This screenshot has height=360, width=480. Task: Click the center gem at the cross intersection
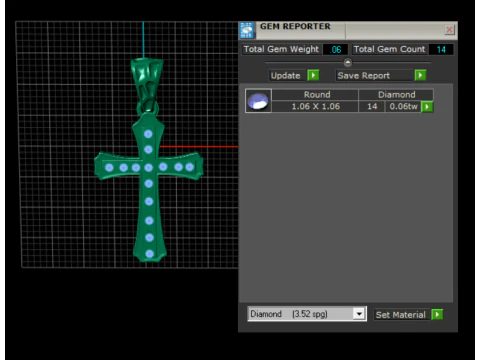149,168
